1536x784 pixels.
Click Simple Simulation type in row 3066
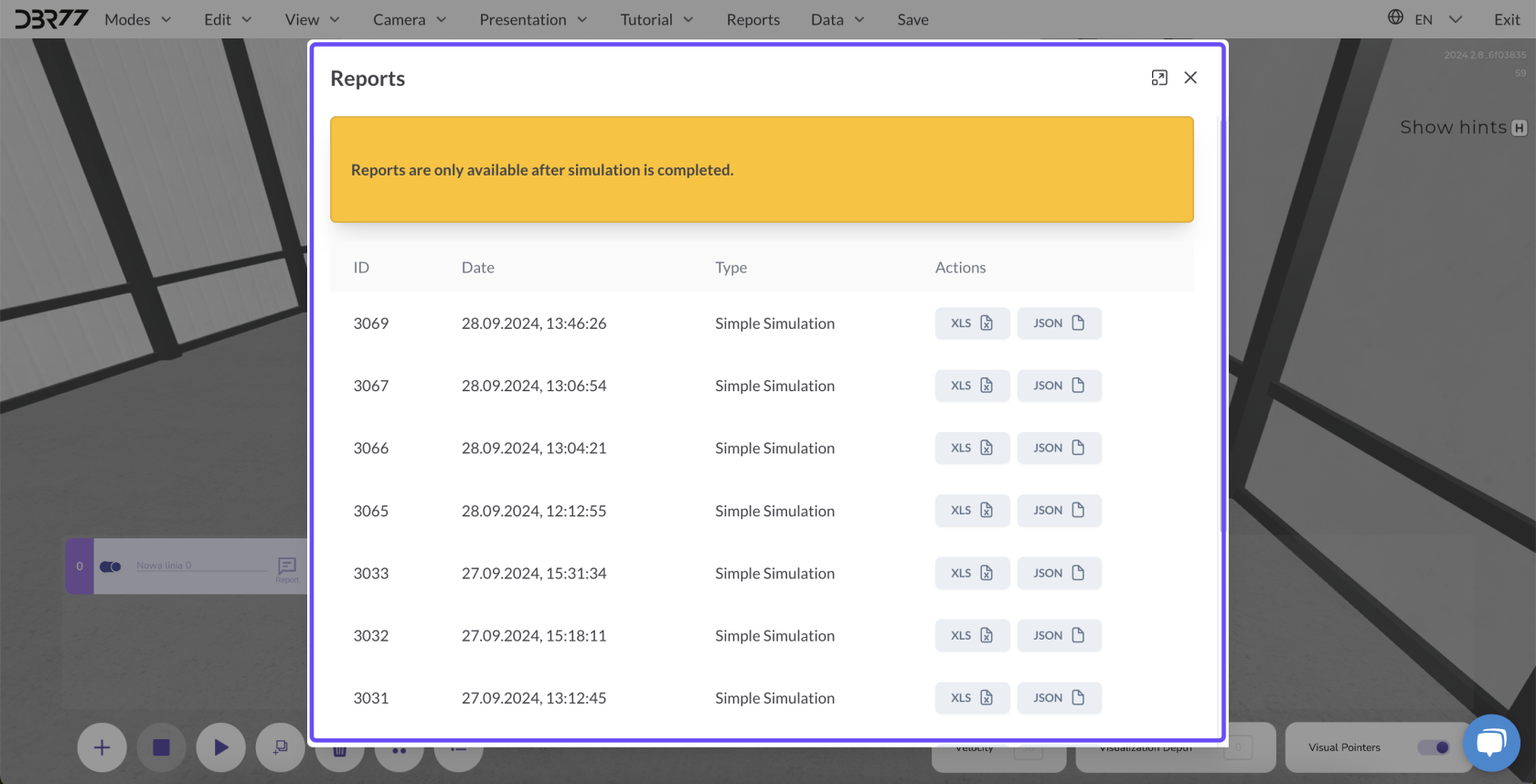[x=774, y=448]
